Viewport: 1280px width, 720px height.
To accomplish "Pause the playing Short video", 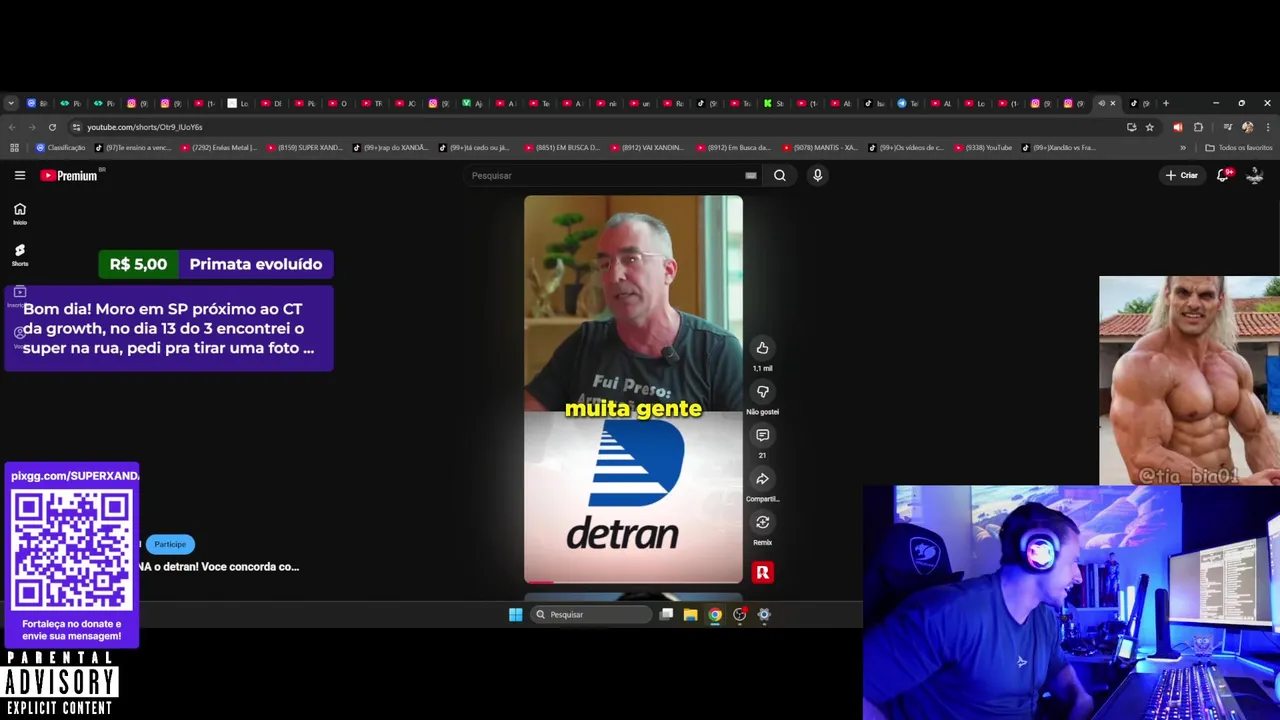I will 633,389.
